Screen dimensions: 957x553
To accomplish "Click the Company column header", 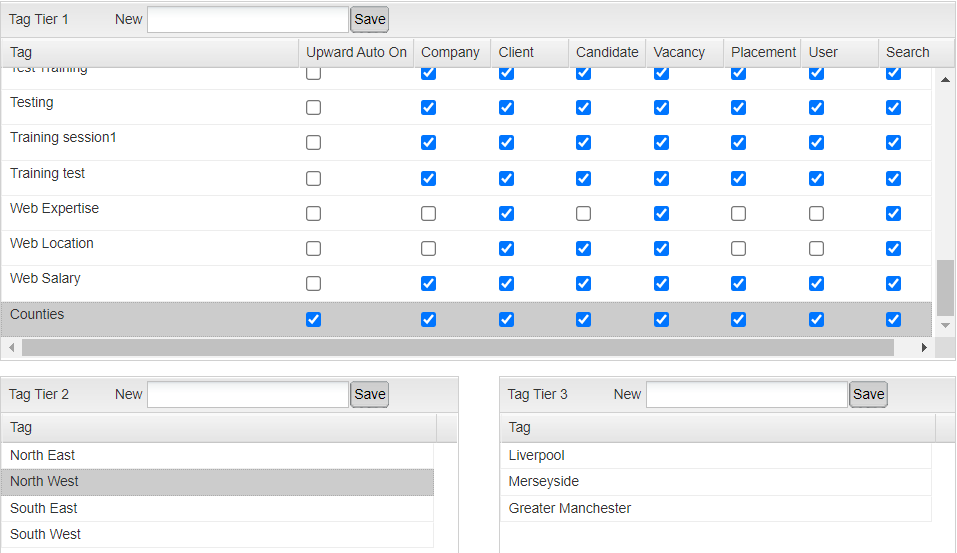I will coord(452,52).
